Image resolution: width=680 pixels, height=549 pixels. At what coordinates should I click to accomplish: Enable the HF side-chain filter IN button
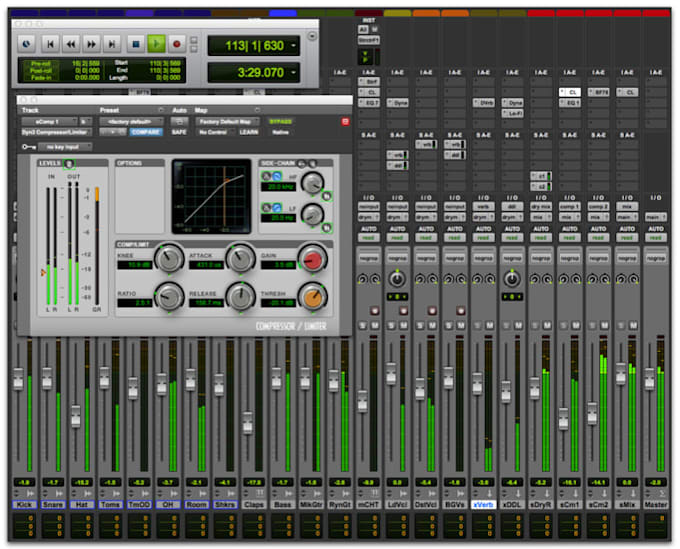point(327,196)
